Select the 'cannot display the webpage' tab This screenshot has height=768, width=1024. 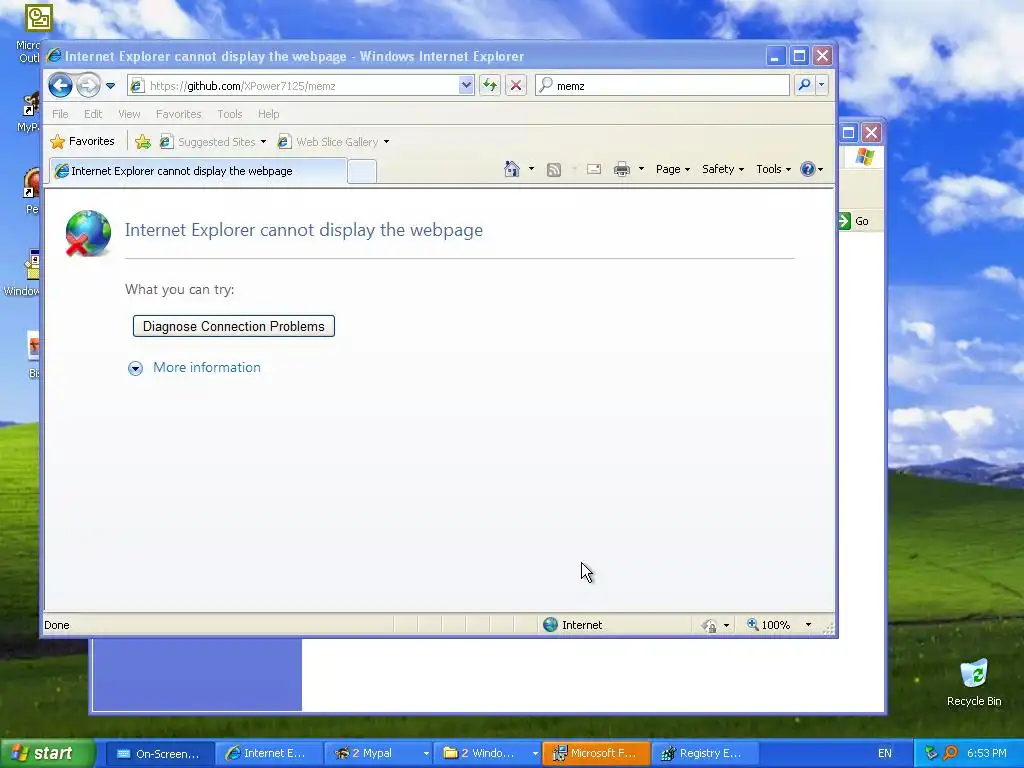coord(199,171)
